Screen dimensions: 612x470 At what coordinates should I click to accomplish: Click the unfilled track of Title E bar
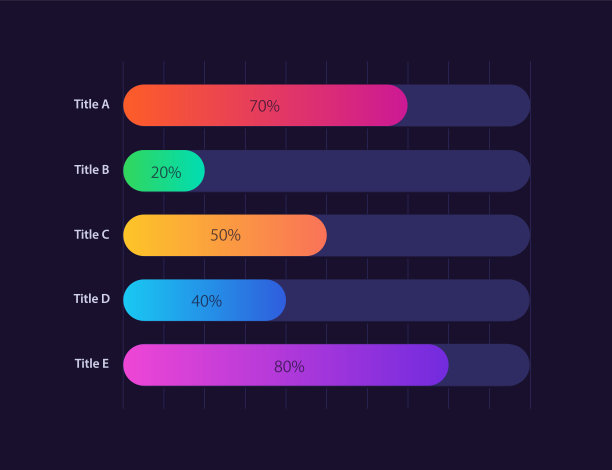point(489,366)
